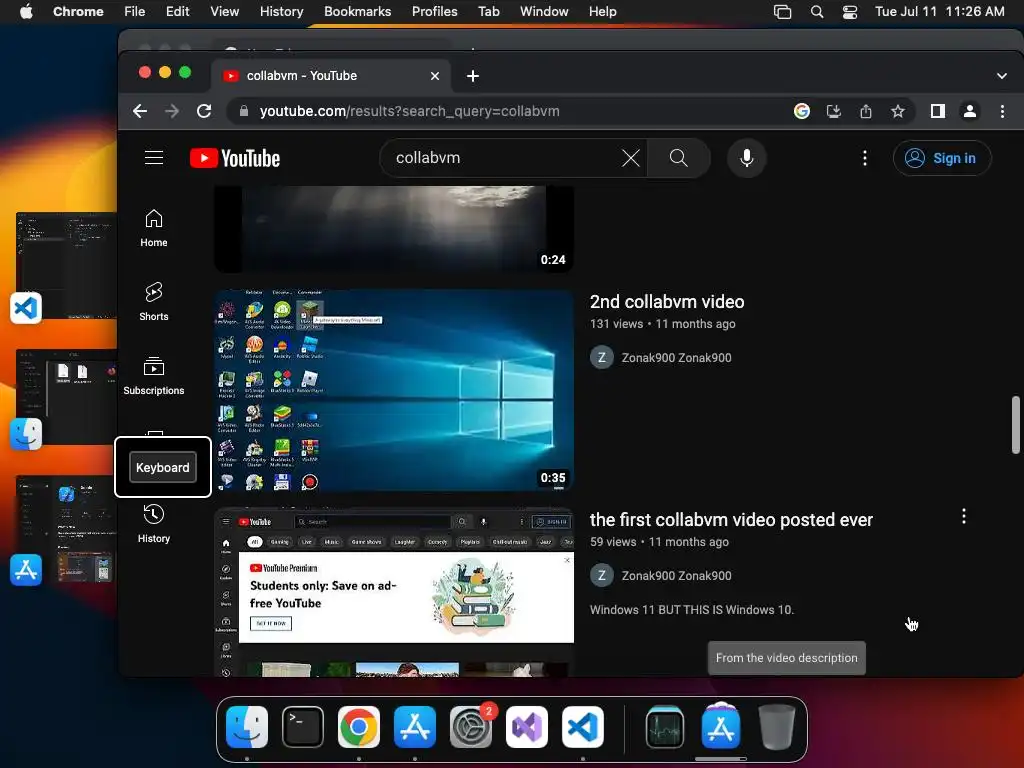This screenshot has width=1024, height=768.
Task: Open Visual Studio (purple) from the Dock
Action: pyautogui.click(x=527, y=727)
